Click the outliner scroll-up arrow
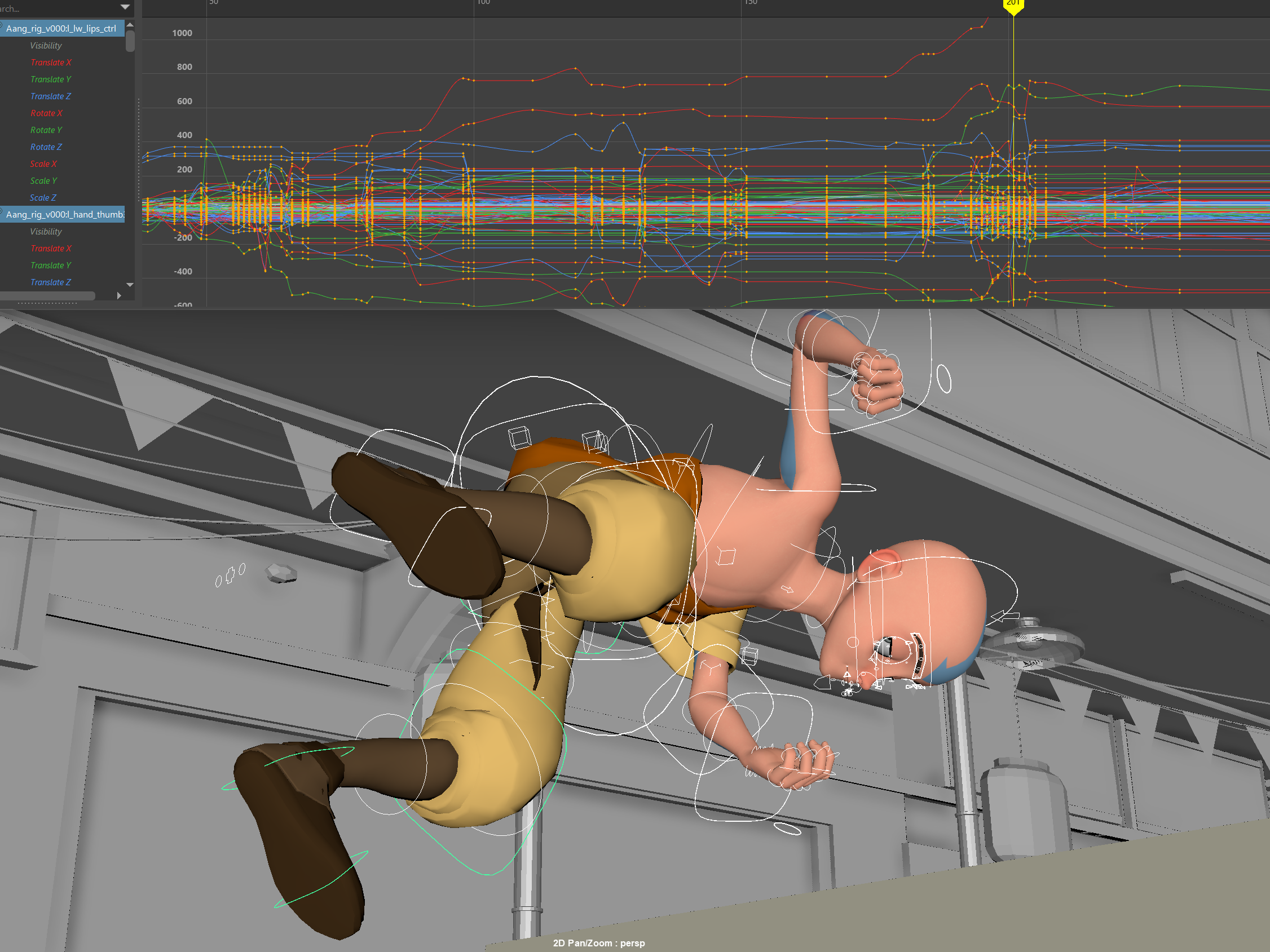 130,25
